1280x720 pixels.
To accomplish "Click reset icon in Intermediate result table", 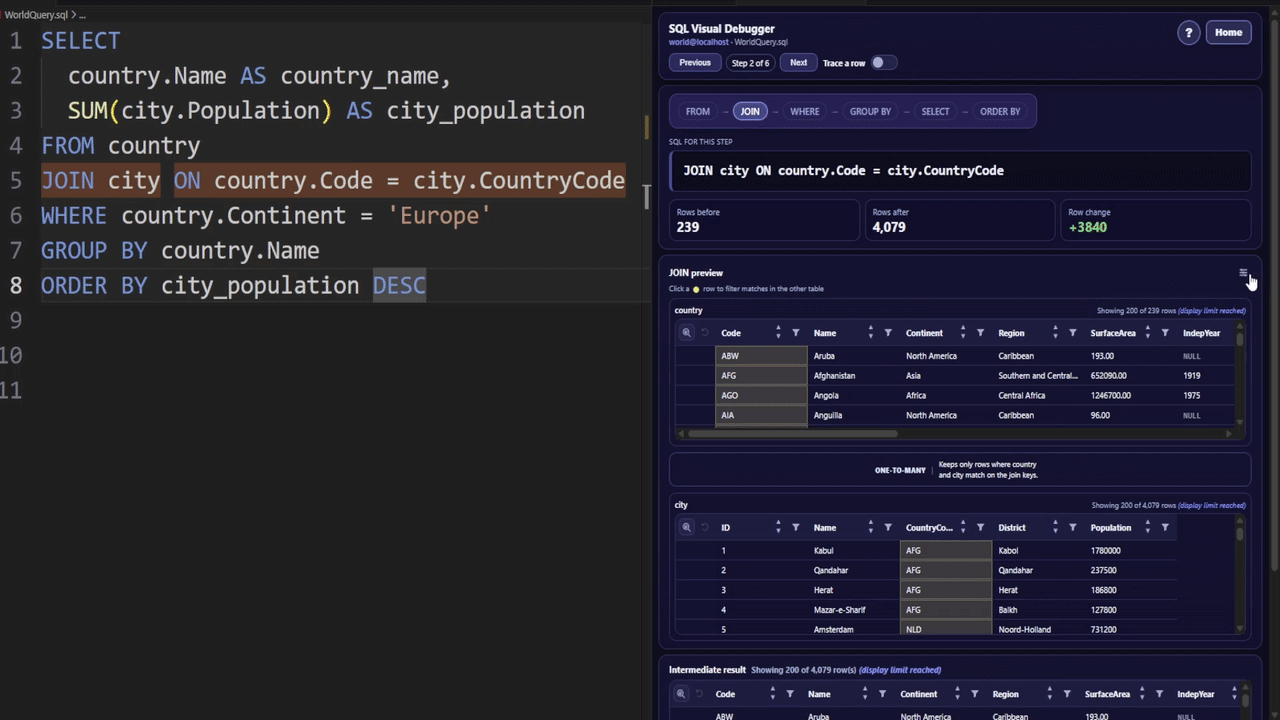I will tap(698, 694).
